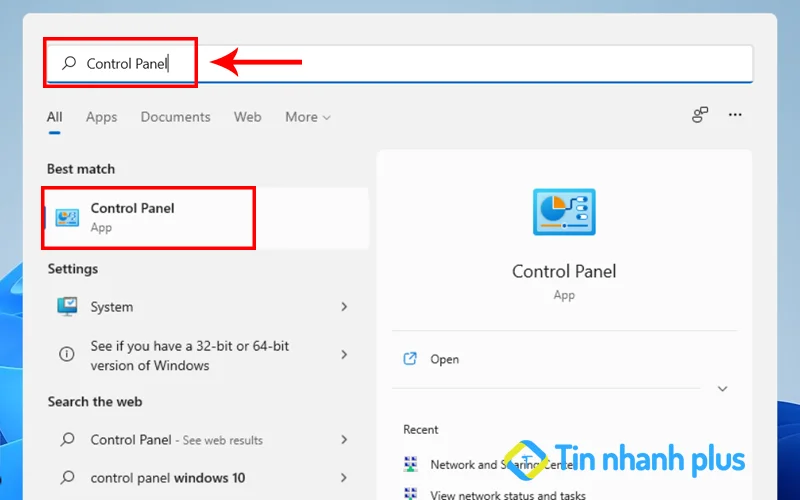This screenshot has height=500, width=800.
Task: Switch to the Documents tab
Action: coord(176,117)
